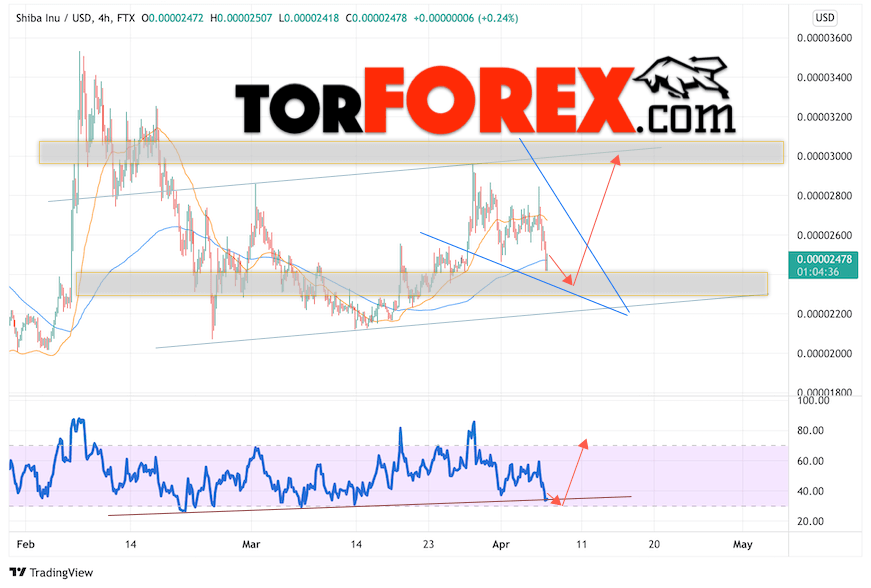Click the May date label on time axis
This screenshot has height=588, width=871.
click(x=743, y=544)
